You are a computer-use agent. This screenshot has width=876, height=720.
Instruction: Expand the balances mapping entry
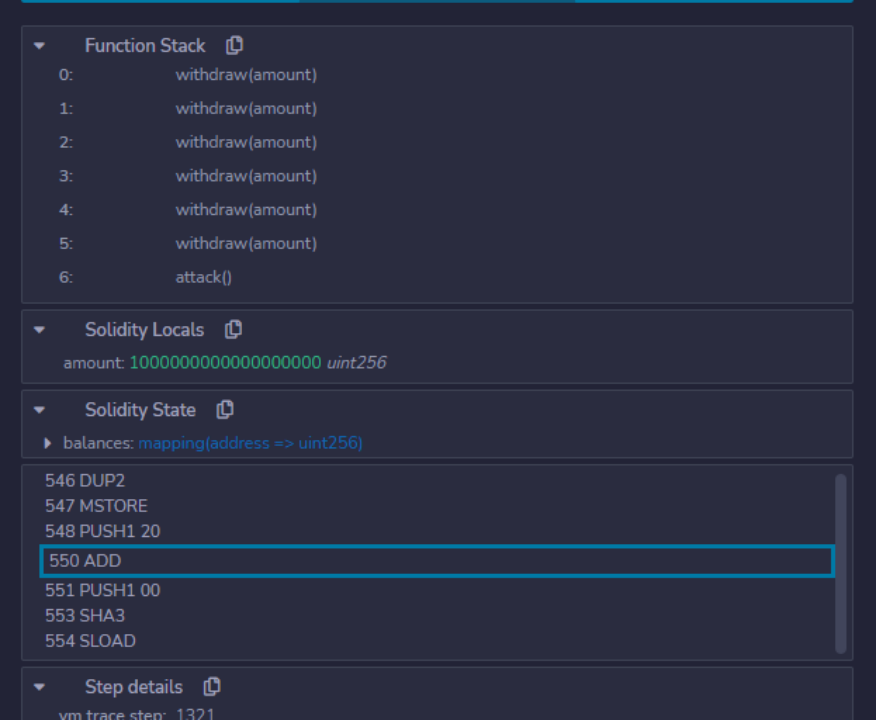tap(47, 443)
